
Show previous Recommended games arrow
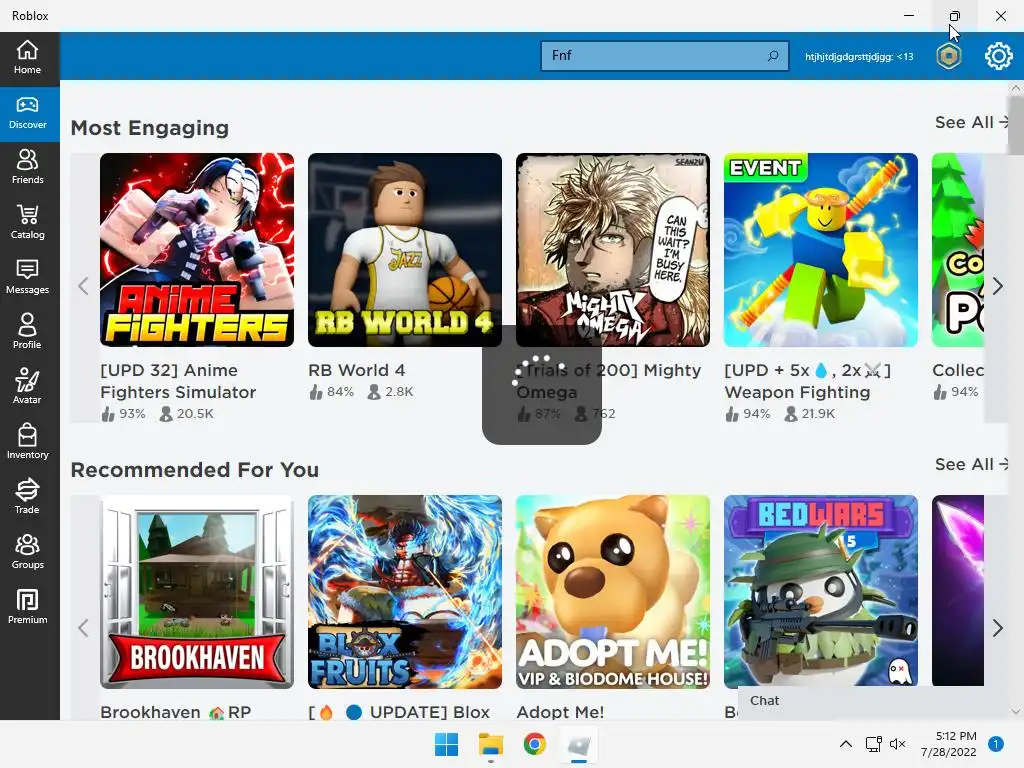(83, 628)
